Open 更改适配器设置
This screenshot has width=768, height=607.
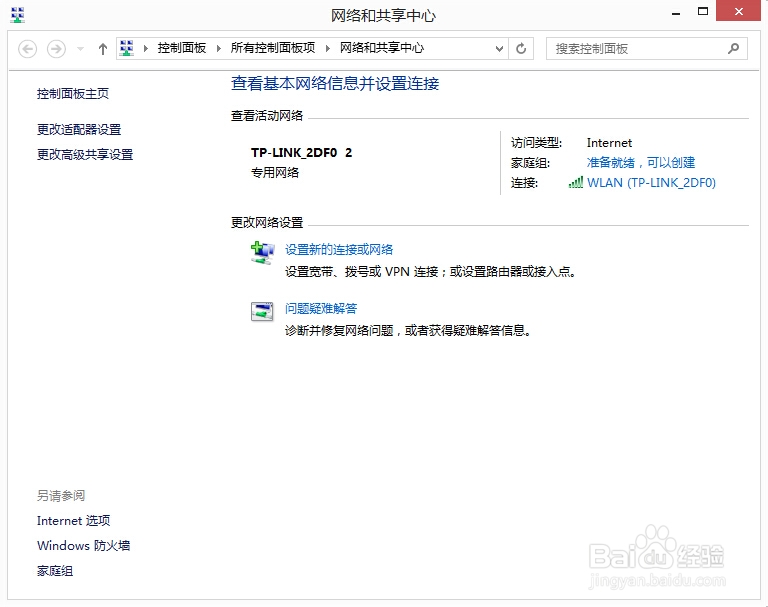(79, 129)
